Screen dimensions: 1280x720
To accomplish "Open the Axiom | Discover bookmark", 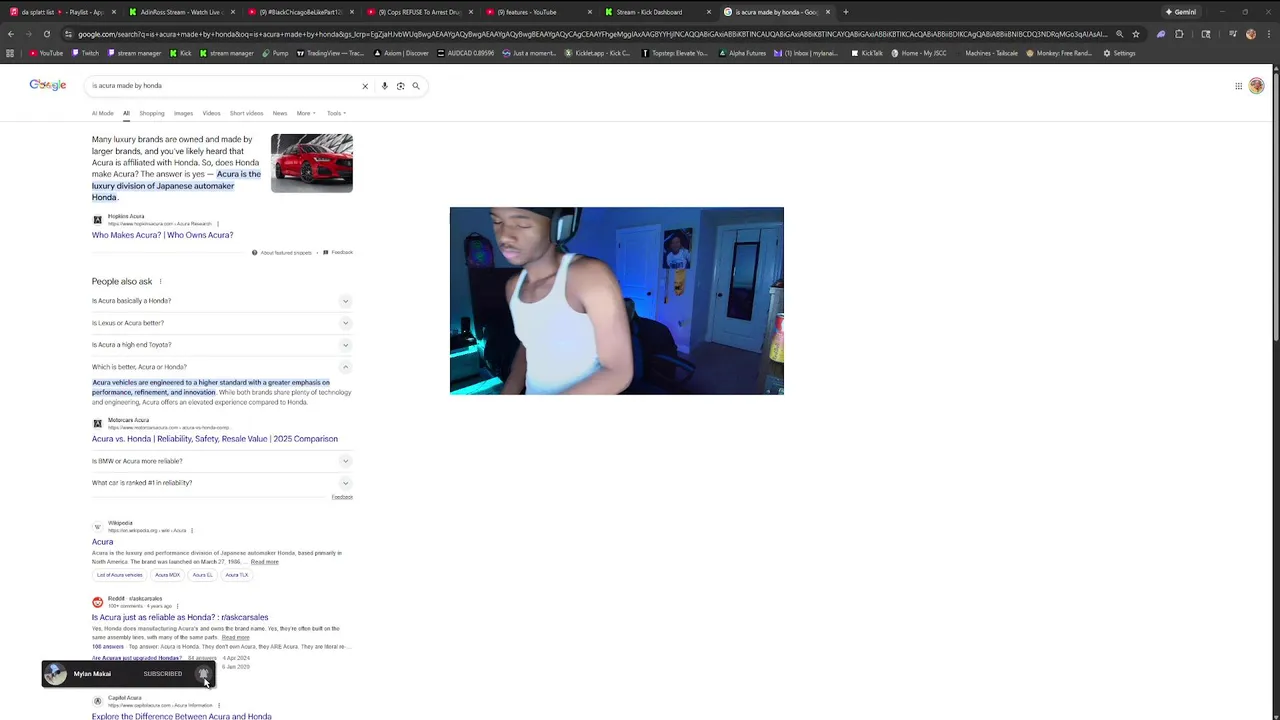I will pyautogui.click(x=403, y=53).
